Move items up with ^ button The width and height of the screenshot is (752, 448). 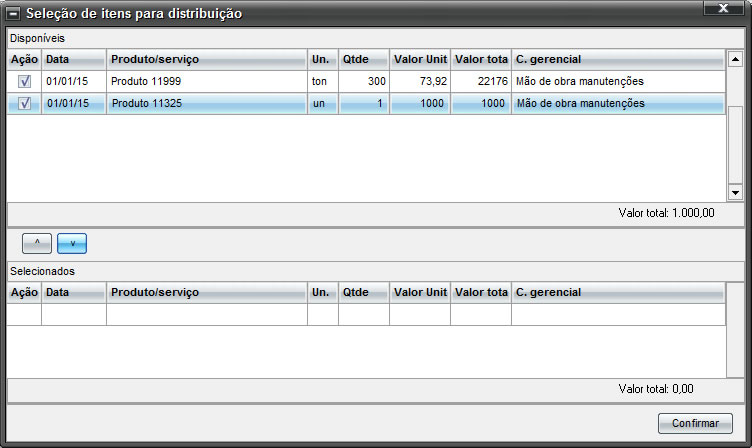[x=37, y=243]
